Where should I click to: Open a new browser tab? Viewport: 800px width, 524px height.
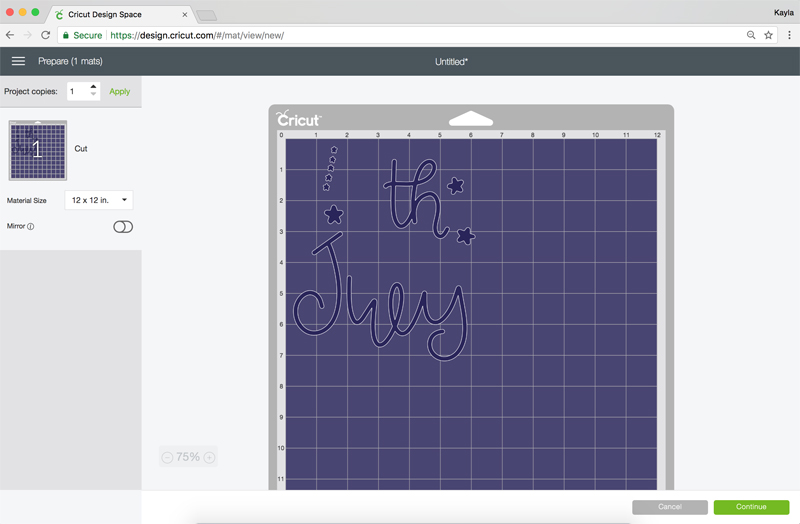[207, 15]
